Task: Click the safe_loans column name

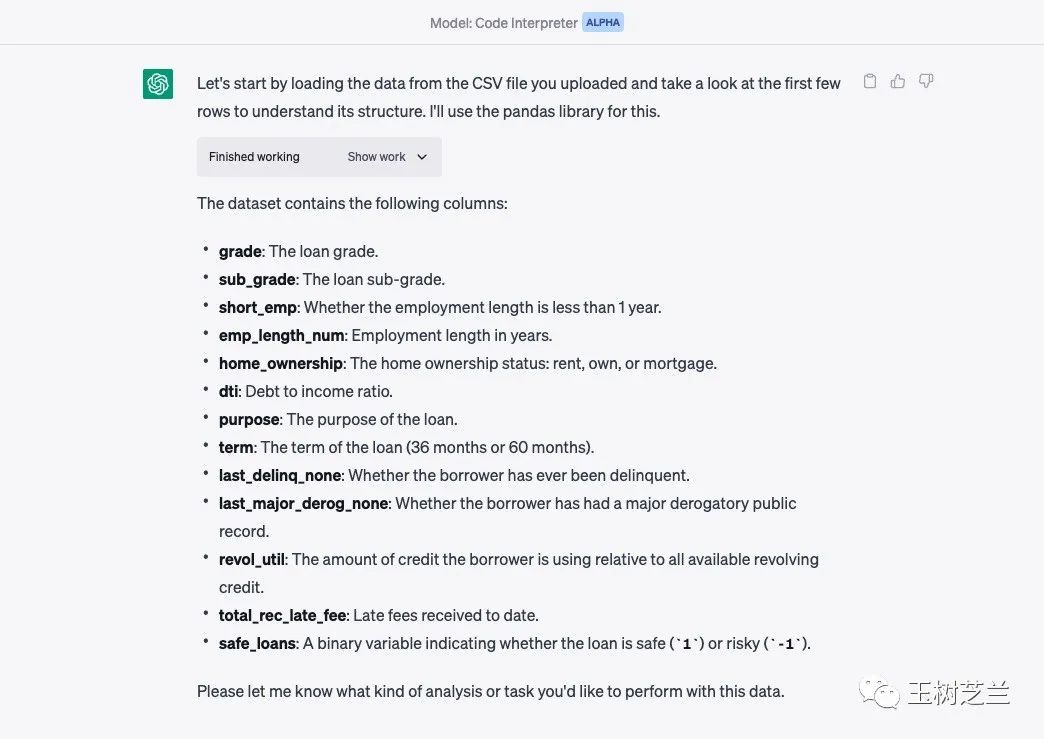Action: point(257,643)
